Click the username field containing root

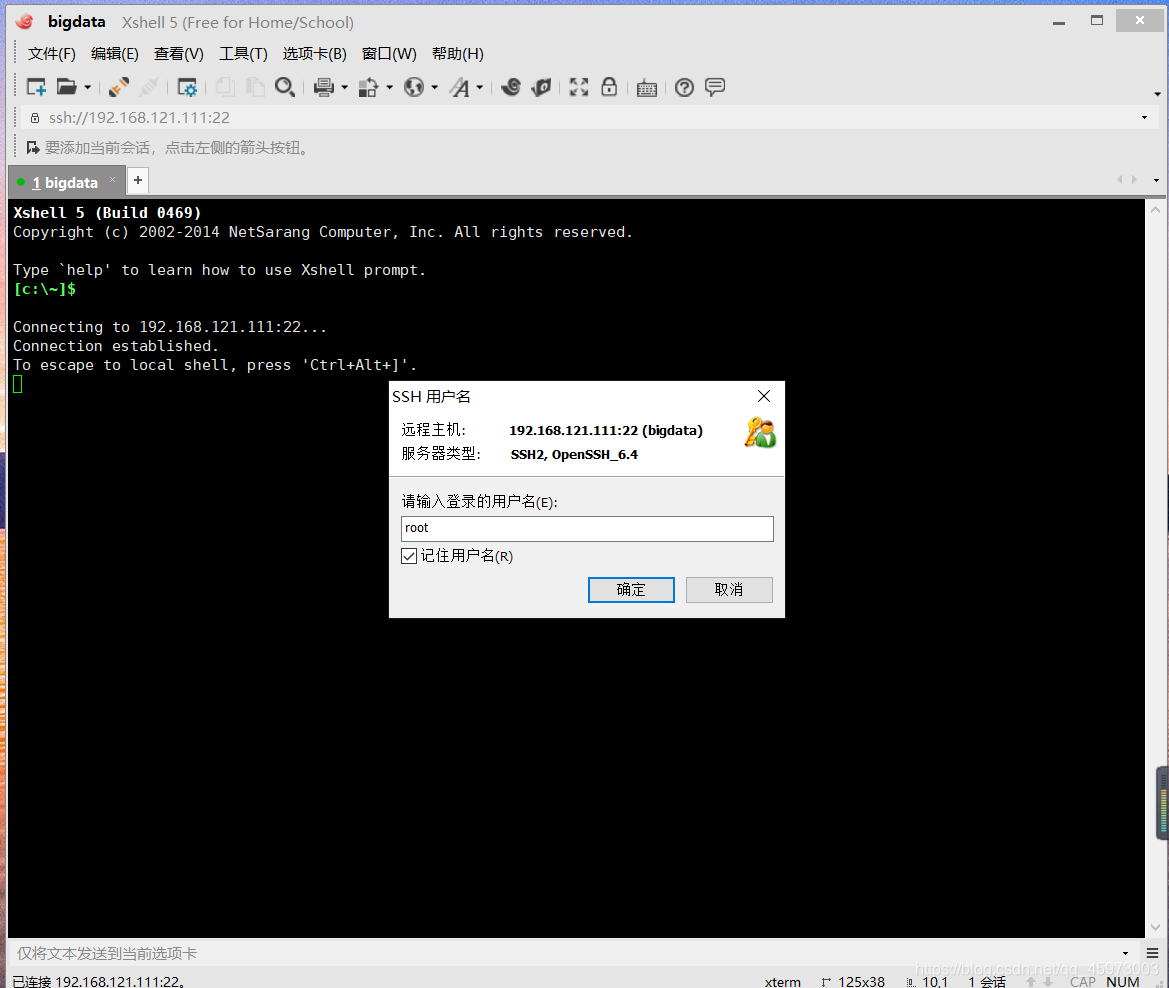[x=587, y=529]
